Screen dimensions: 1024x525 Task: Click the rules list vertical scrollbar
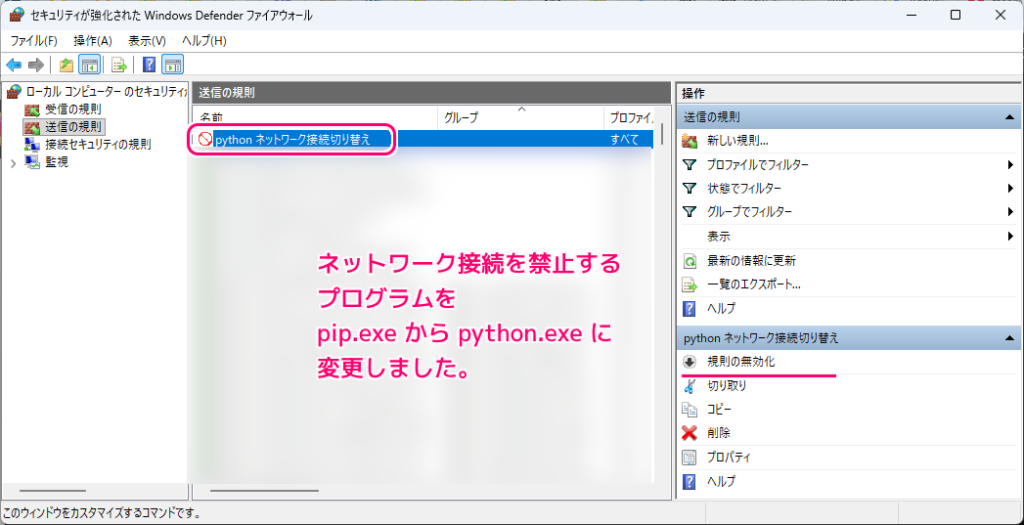662,134
